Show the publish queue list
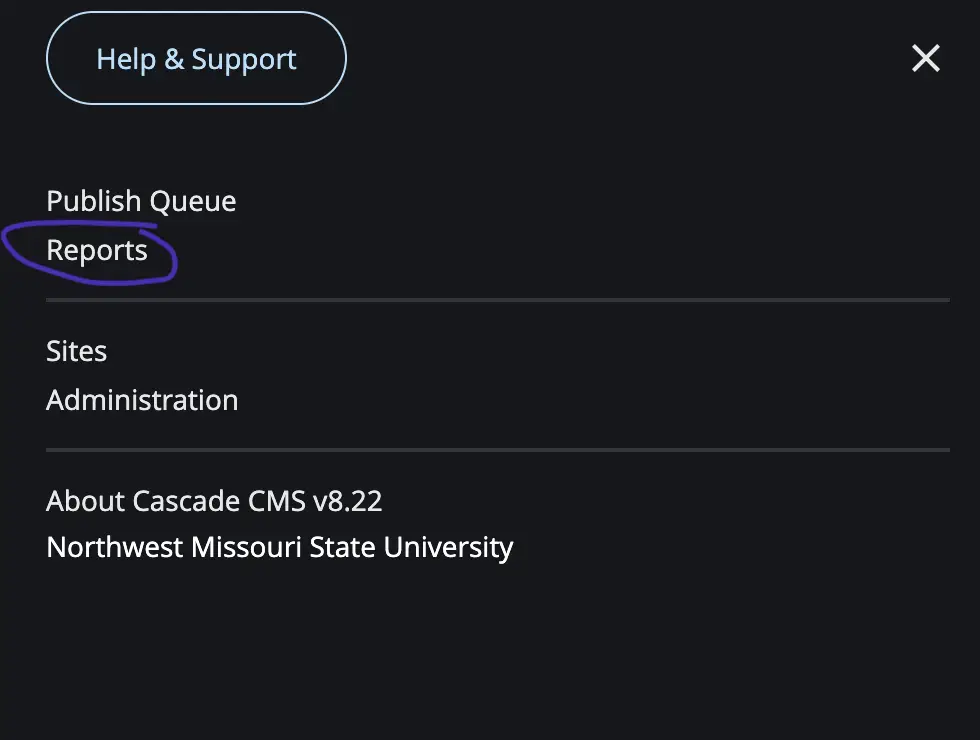Image resolution: width=980 pixels, height=740 pixels. (141, 201)
